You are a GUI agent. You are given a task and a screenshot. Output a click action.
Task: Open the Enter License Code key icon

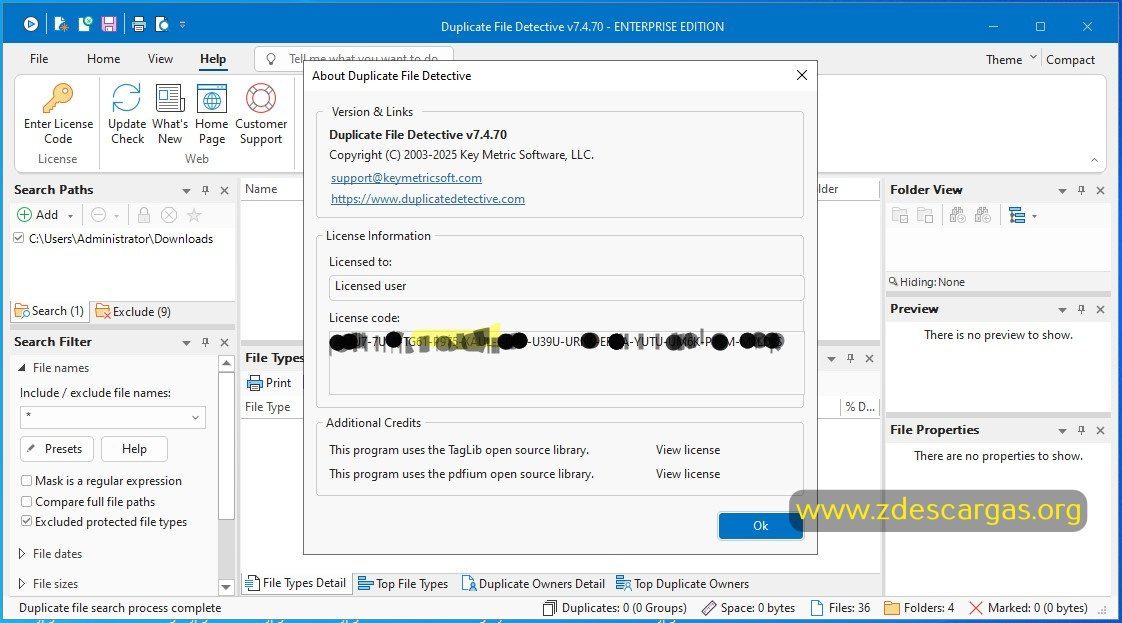[x=58, y=98]
